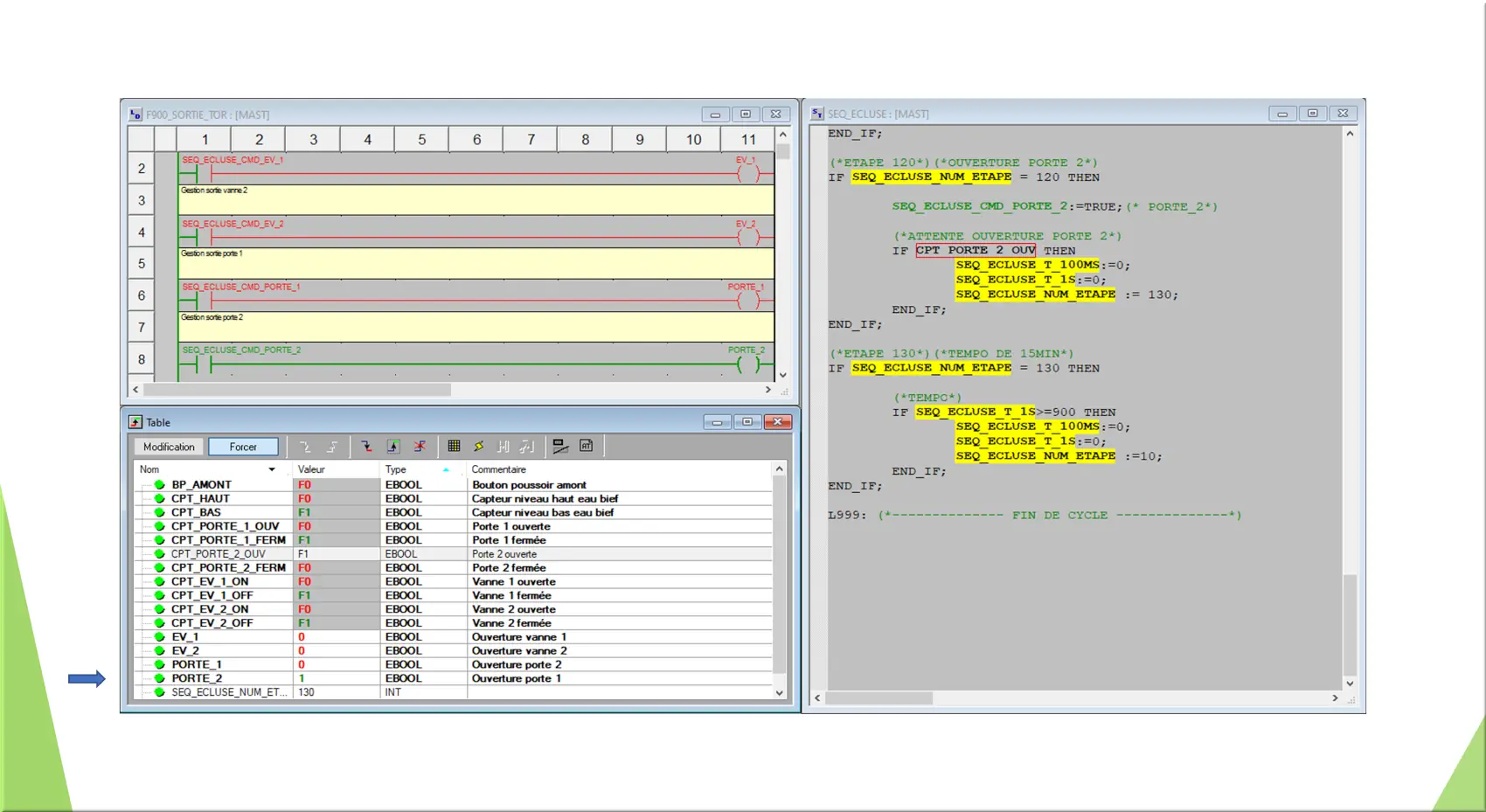Select the EV_2 variable row
Viewport: 1486px width, 812px height.
(x=454, y=650)
